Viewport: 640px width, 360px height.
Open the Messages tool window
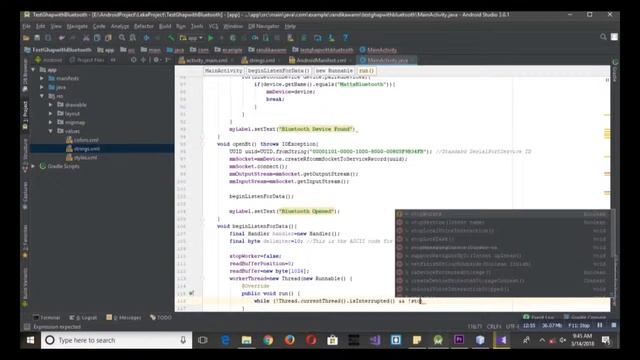[124, 318]
